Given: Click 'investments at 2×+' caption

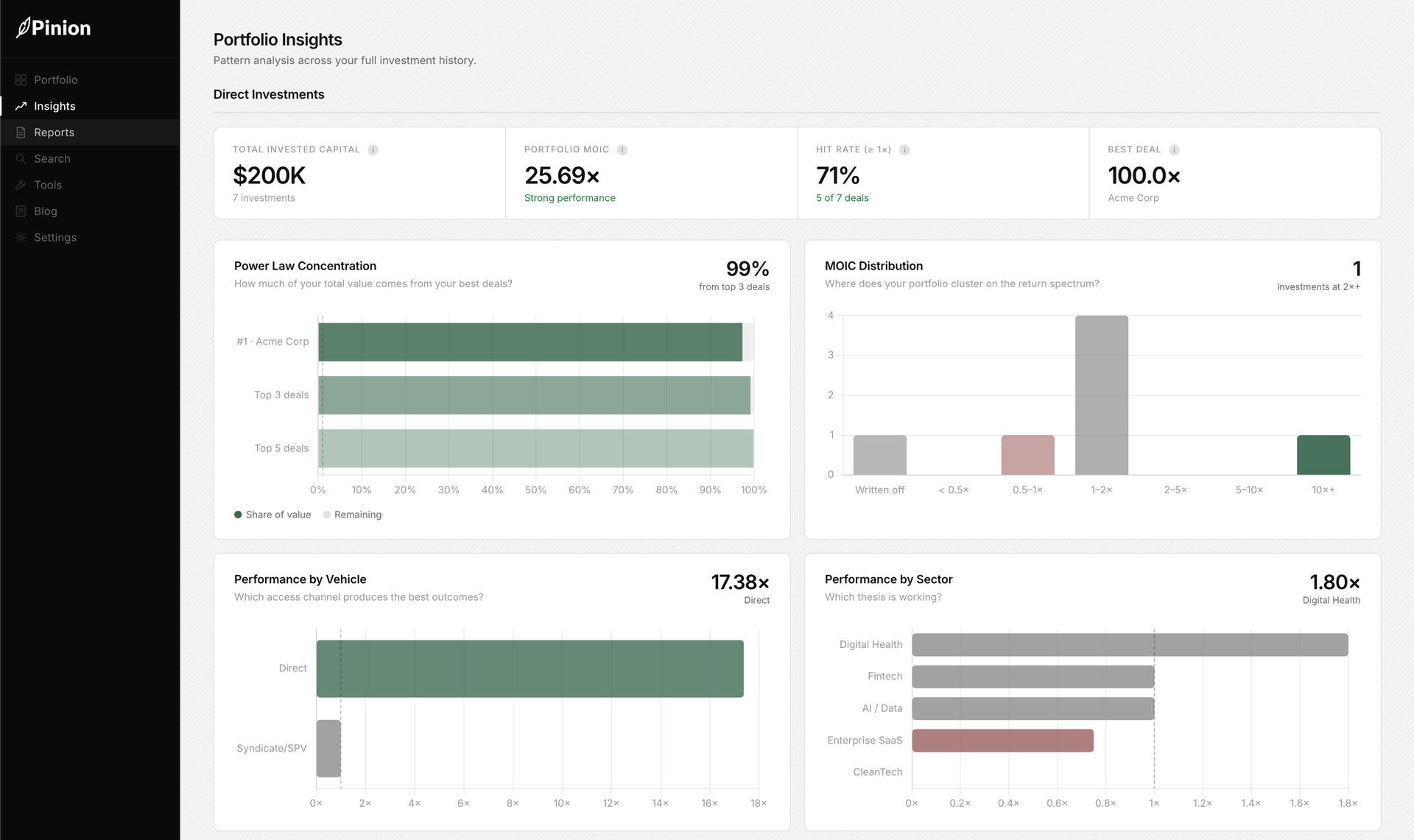Looking at the screenshot, I should click(1318, 287).
